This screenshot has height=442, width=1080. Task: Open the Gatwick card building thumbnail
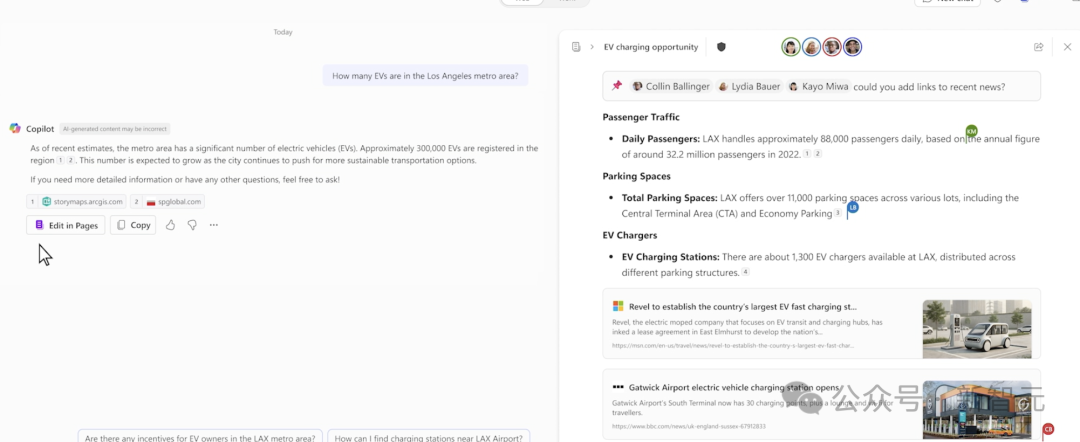[977, 410]
